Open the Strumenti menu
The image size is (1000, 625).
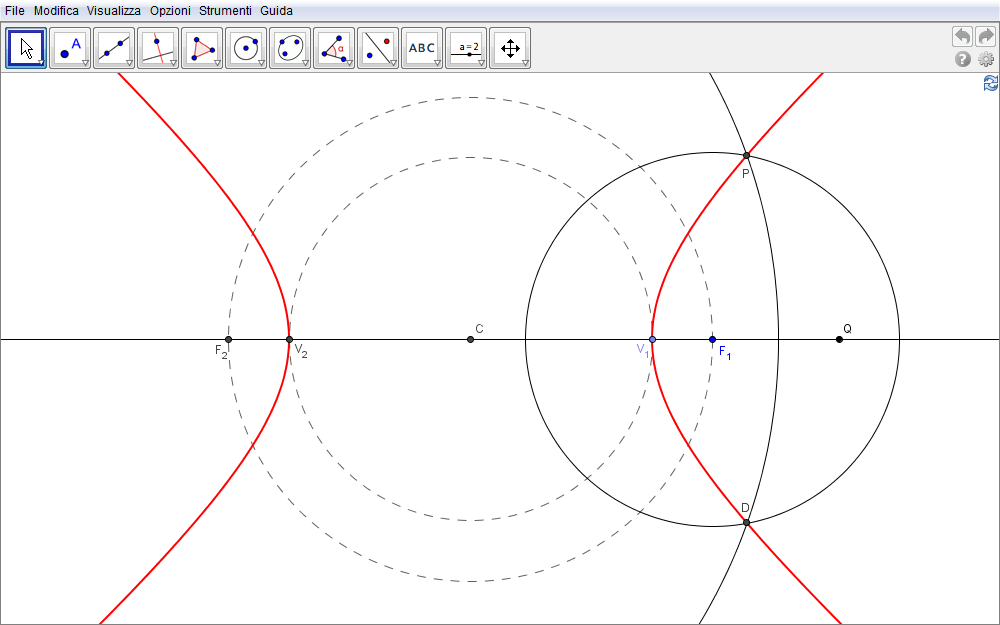point(225,10)
